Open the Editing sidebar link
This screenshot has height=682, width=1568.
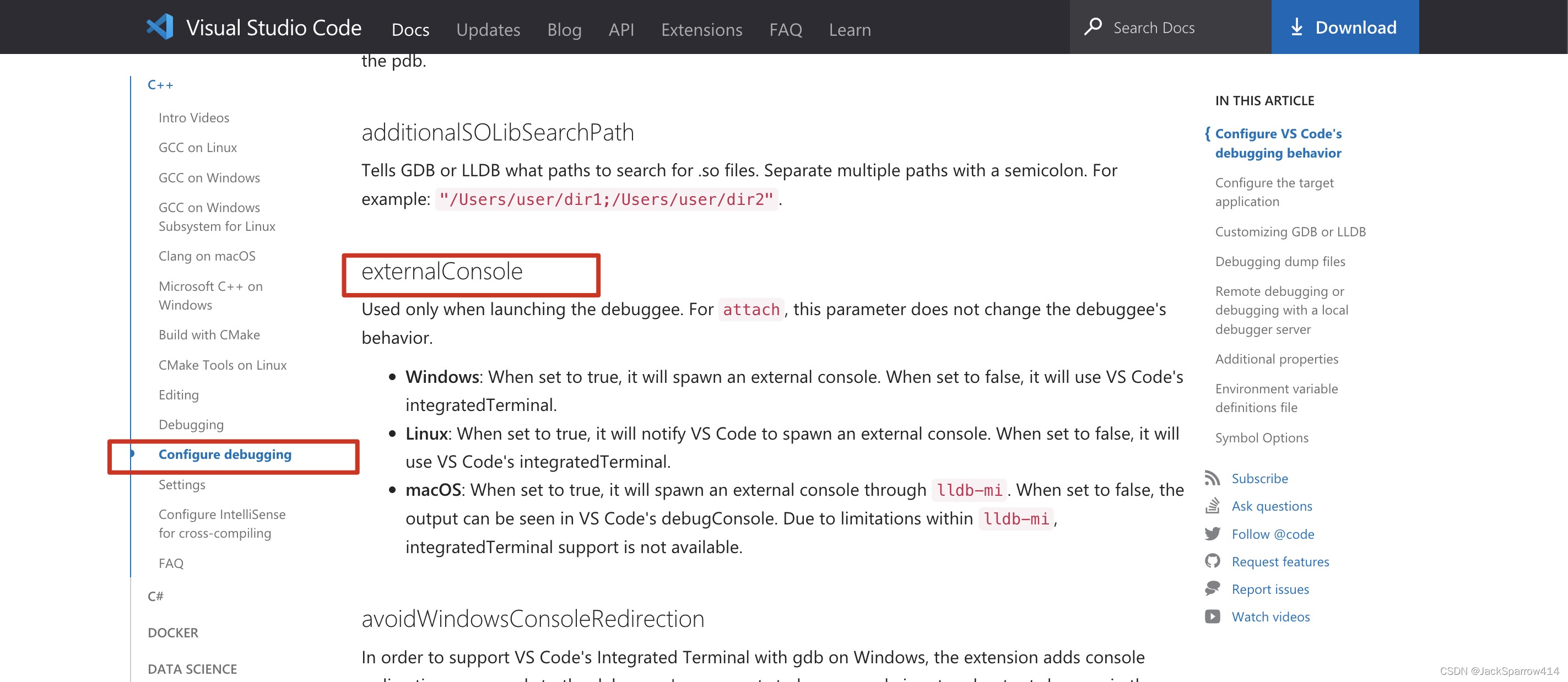click(179, 394)
